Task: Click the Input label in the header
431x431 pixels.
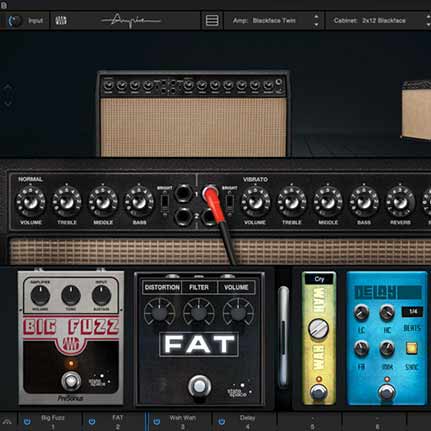Action: tap(35, 21)
